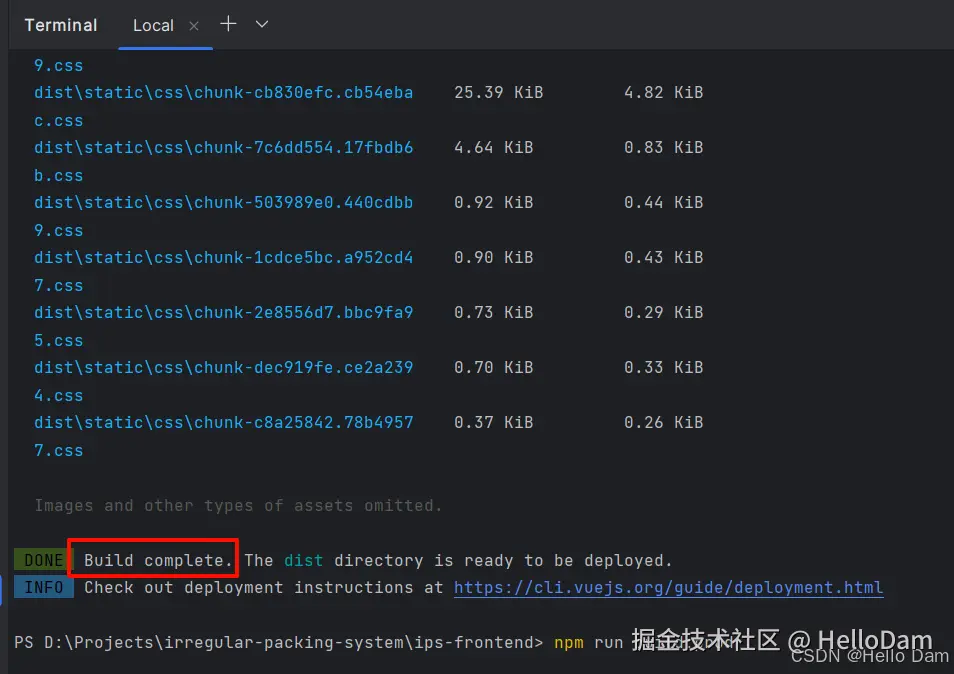Screen dimensions: 954x674
Task: Click the blue INFO status badge
Action: pyautogui.click(x=43, y=587)
